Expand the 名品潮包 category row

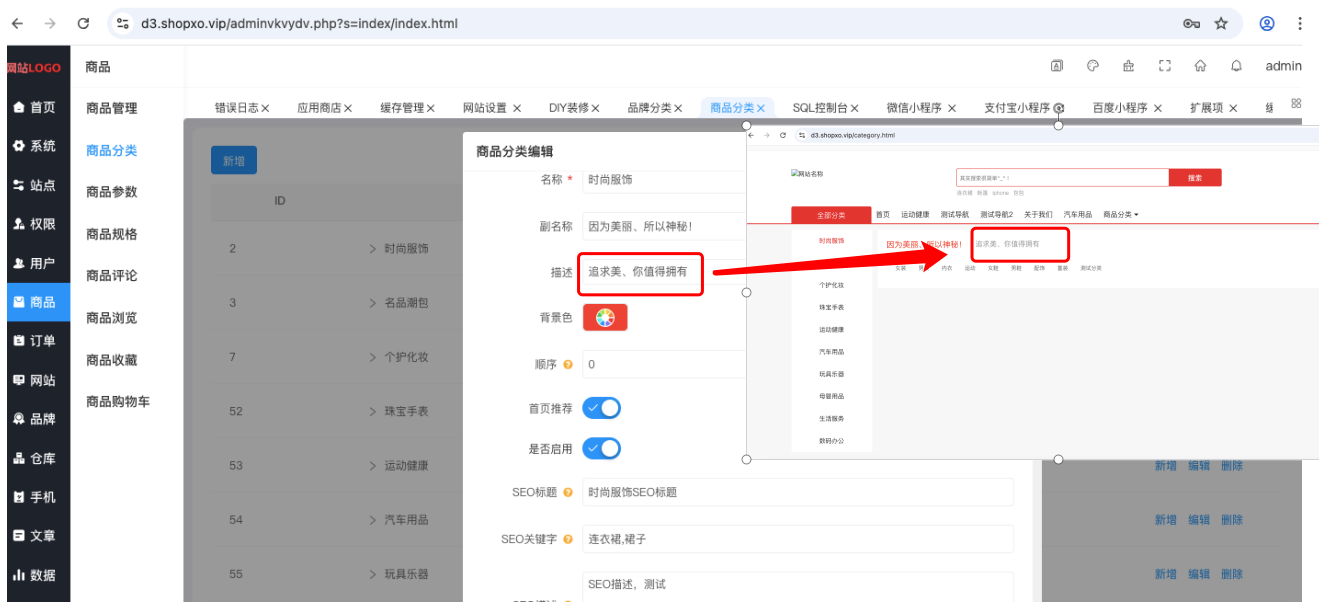[x=373, y=302]
